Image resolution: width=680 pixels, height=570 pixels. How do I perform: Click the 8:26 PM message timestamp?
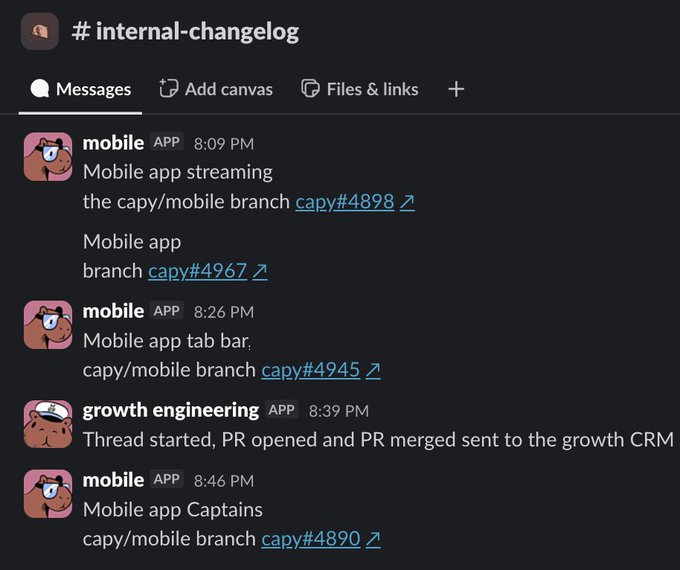pyautogui.click(x=224, y=312)
